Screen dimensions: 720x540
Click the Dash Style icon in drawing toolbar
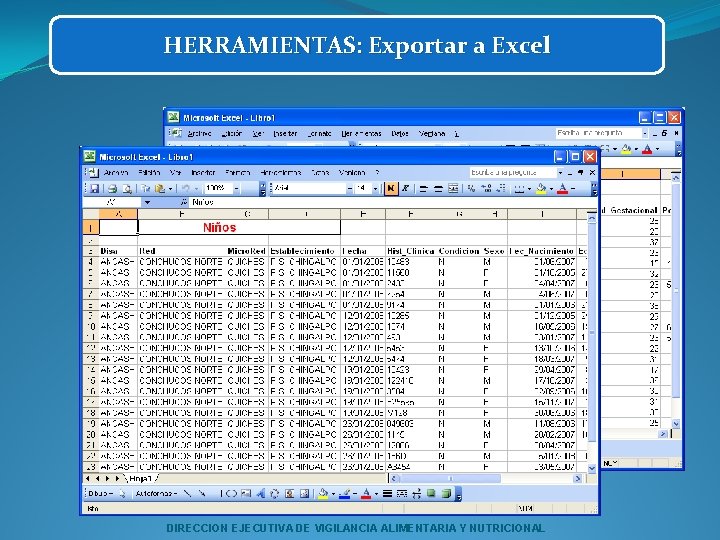click(x=402, y=494)
